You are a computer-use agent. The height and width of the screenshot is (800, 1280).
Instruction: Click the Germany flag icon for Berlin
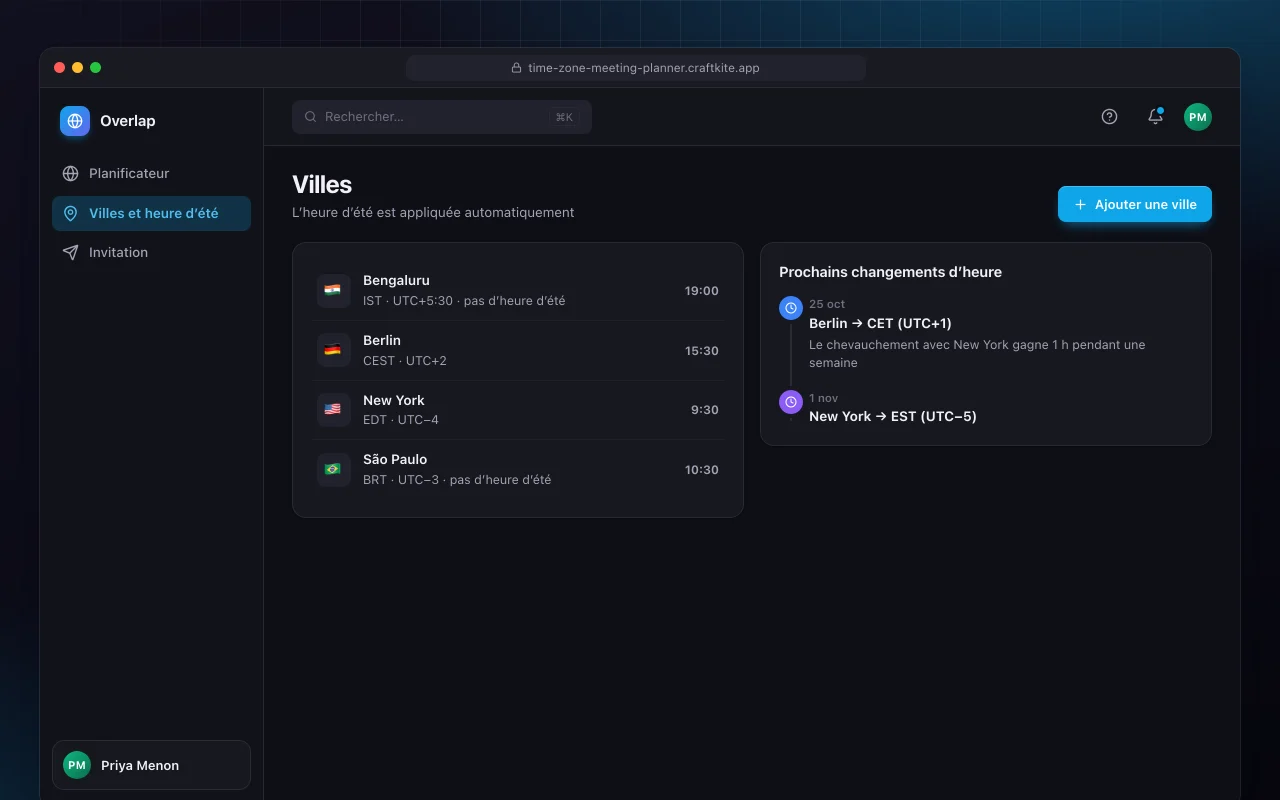(333, 350)
